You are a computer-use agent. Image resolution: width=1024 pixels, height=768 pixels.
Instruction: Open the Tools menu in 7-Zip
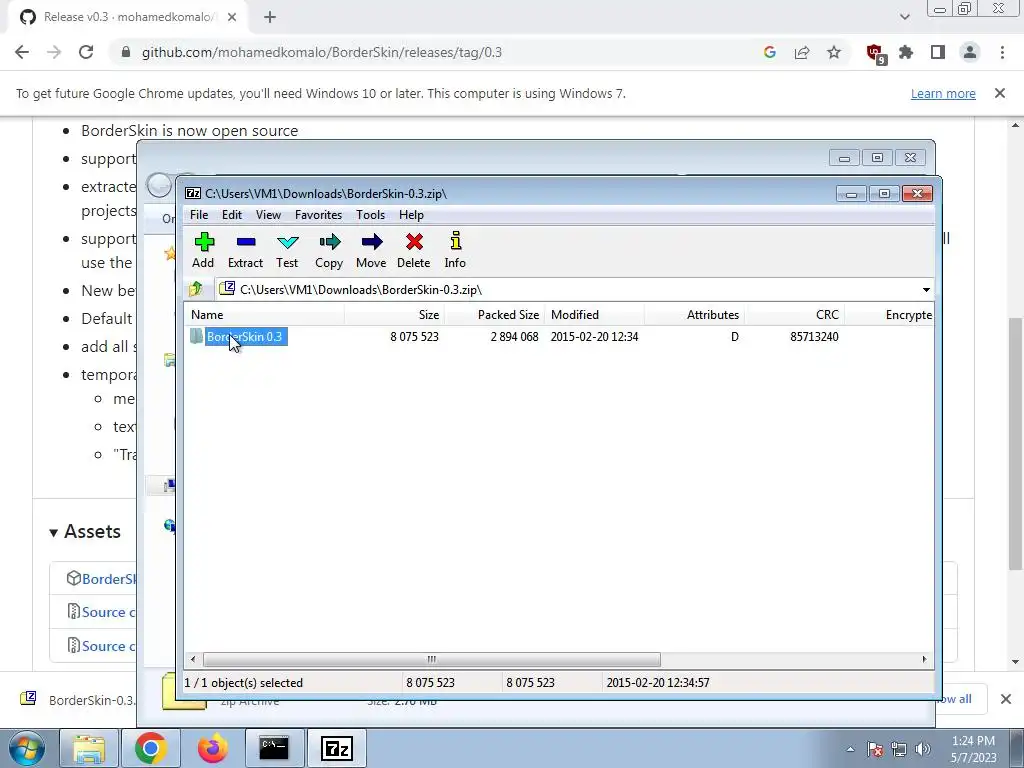(x=370, y=215)
